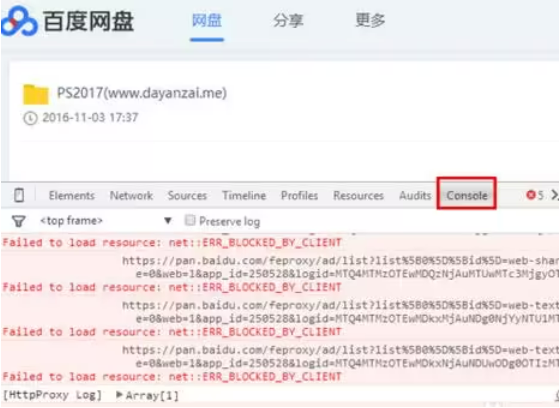Click the 网盘 navigation tab
Screen dimensions: 560x408
pyautogui.click(x=207, y=20)
